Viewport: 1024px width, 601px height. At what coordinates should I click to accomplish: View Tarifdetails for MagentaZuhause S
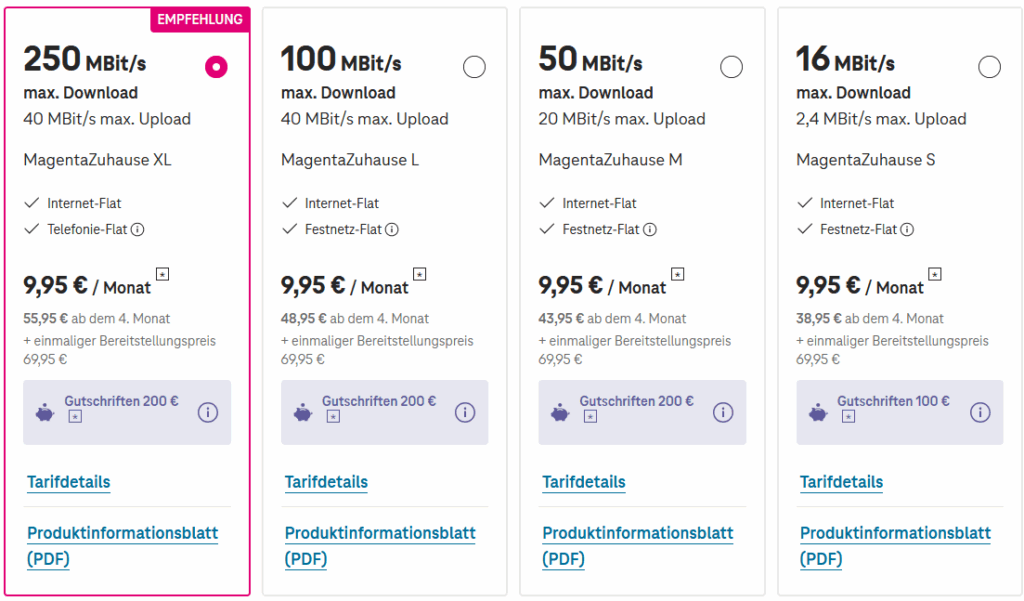tap(841, 482)
